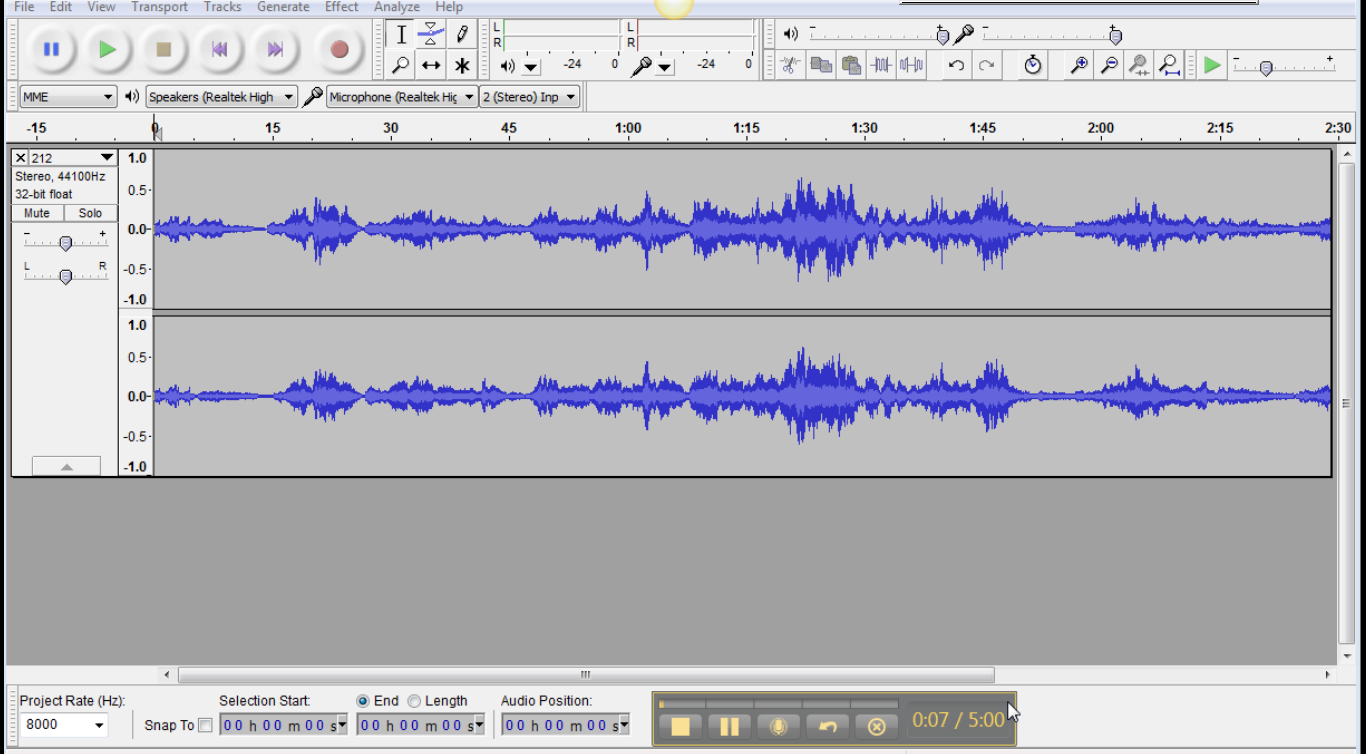Image resolution: width=1366 pixels, height=754 pixels.
Task: Open the 2 (Stereo) Inp channels dropdown
Action: [530, 97]
